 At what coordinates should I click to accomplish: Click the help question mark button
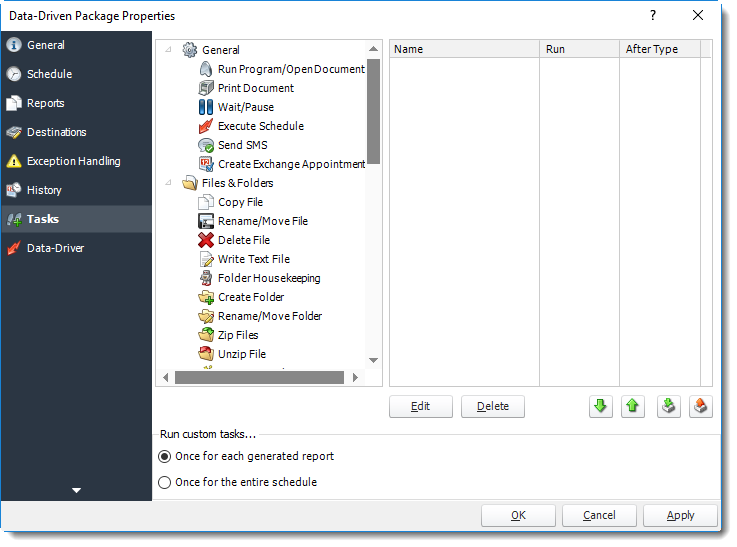click(x=653, y=16)
